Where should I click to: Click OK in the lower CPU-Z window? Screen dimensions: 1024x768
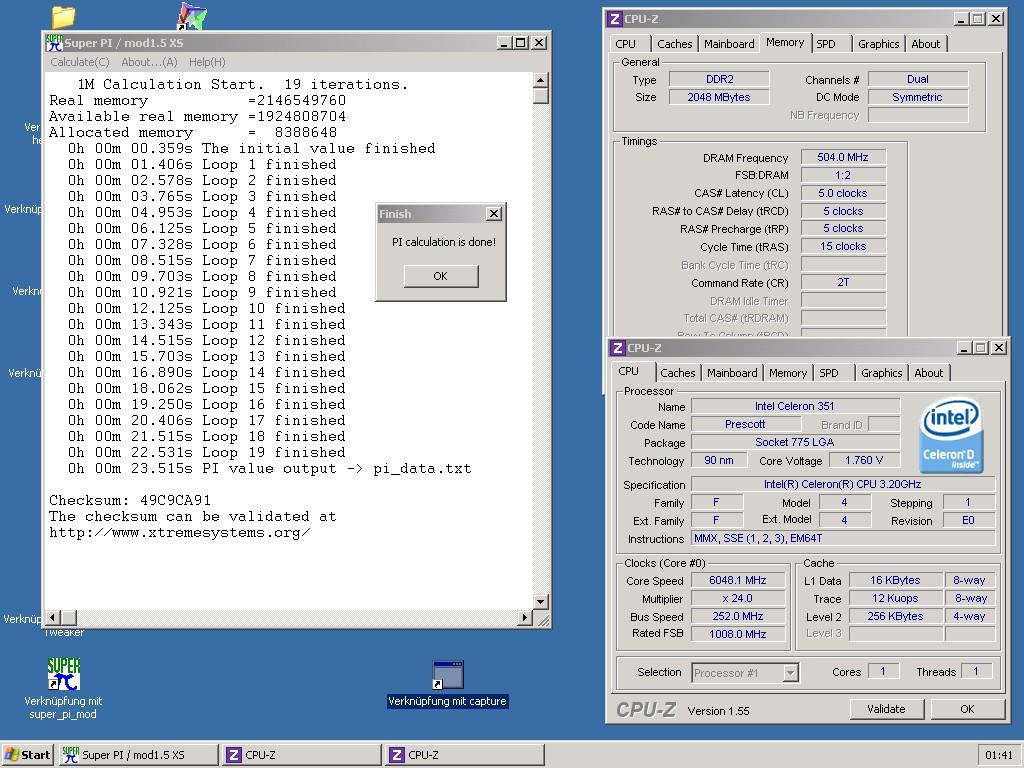(x=967, y=709)
